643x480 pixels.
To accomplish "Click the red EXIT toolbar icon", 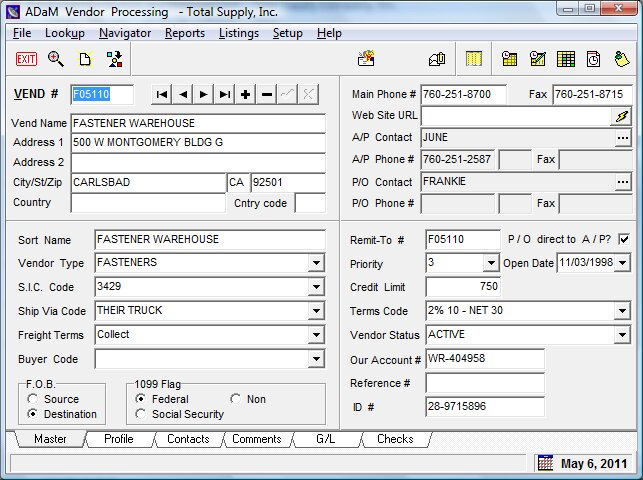I will coord(26,59).
